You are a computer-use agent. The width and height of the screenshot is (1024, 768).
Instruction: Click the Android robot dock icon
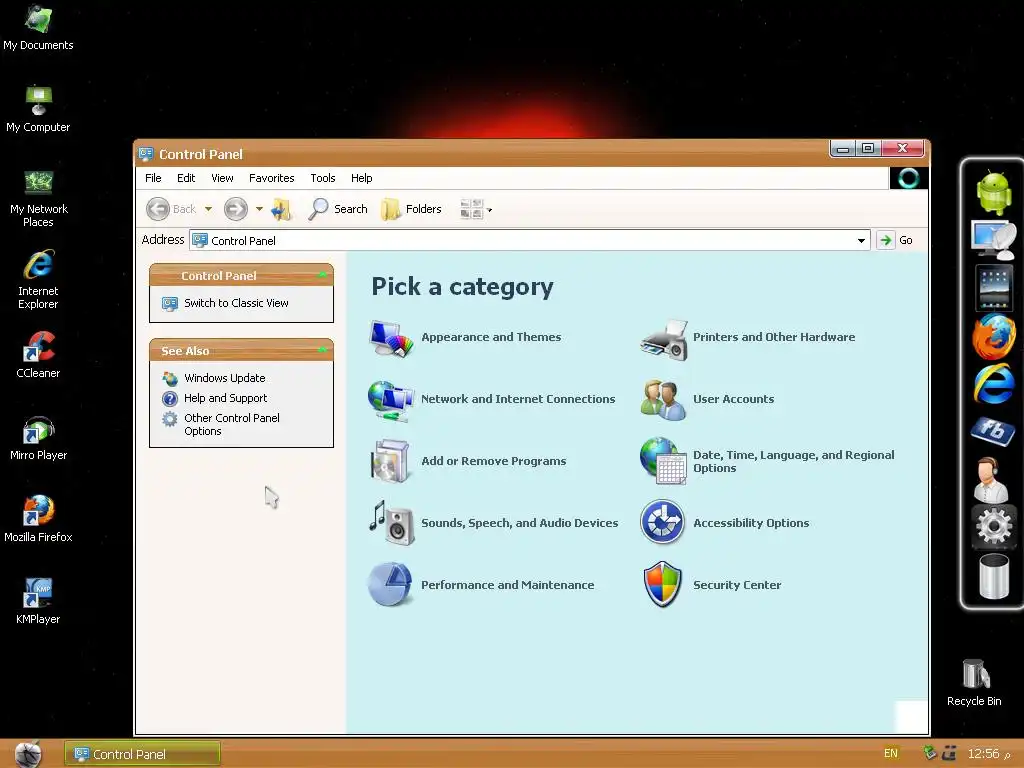(993, 192)
